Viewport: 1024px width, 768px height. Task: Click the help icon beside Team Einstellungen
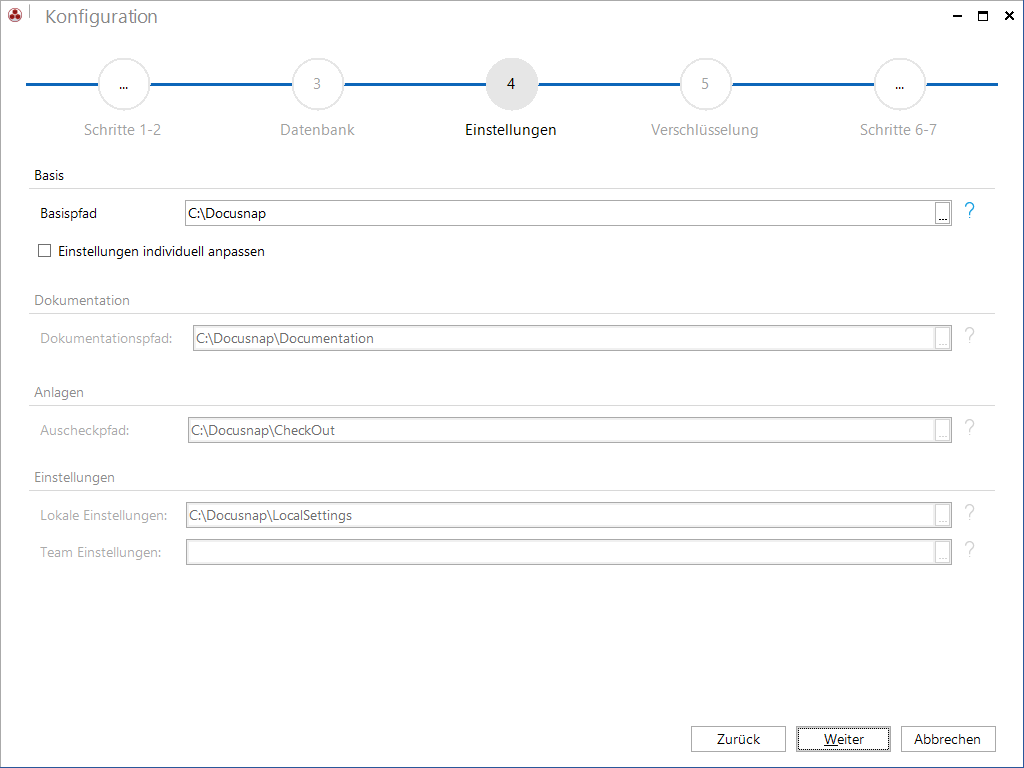969,551
